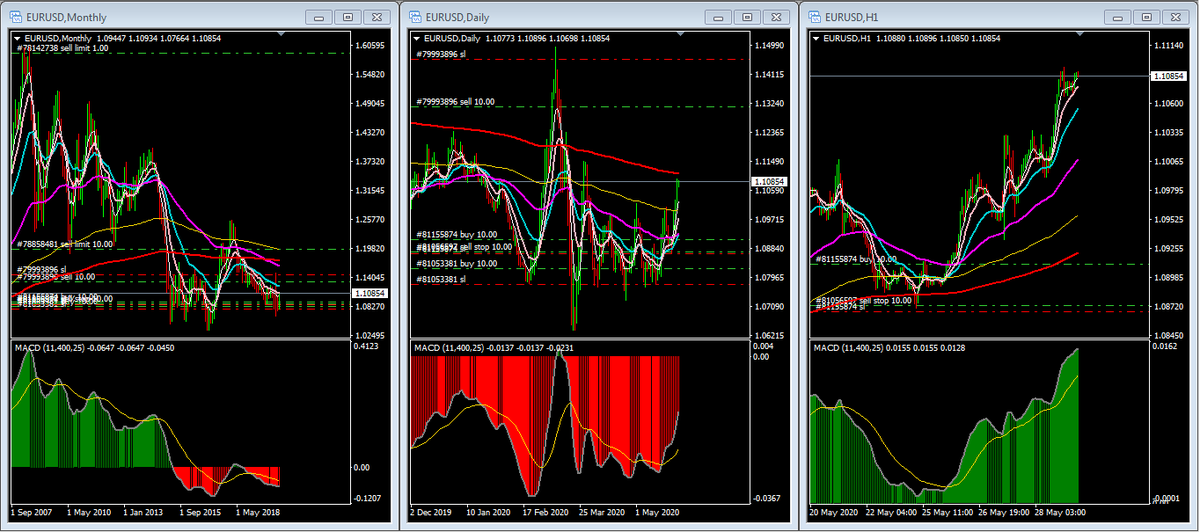Minimize the EURUSD,Daily chart window
This screenshot has height=532, width=1200.
click(720, 17)
